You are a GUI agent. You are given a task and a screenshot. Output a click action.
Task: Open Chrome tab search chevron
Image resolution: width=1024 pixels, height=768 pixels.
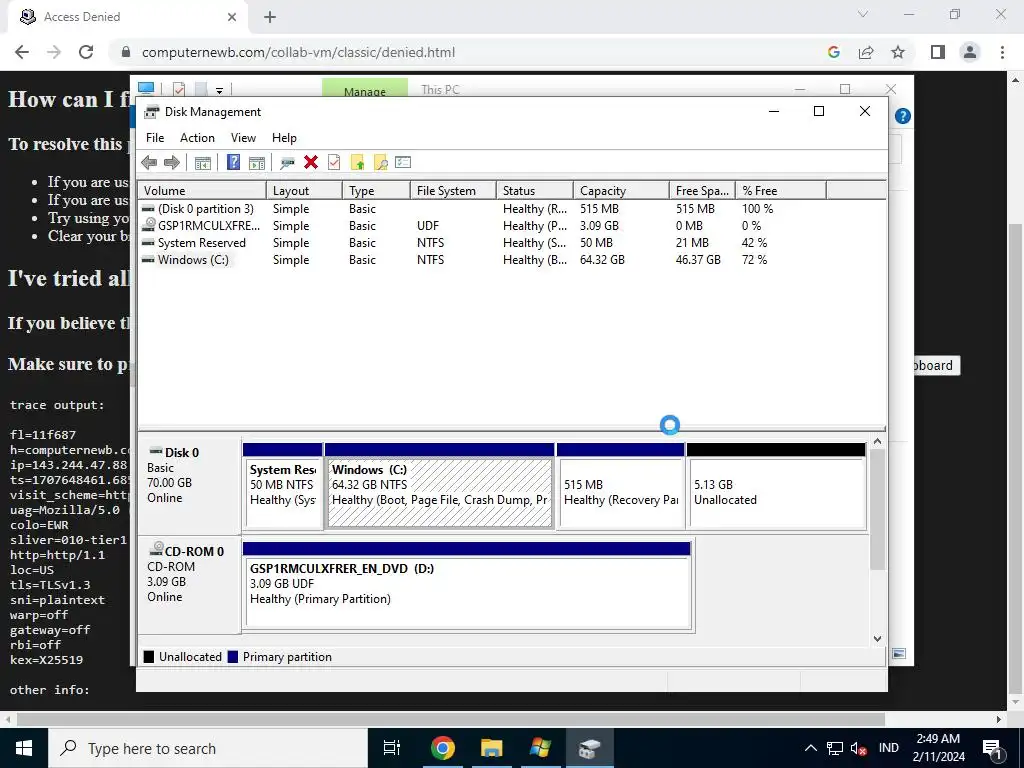tap(863, 14)
